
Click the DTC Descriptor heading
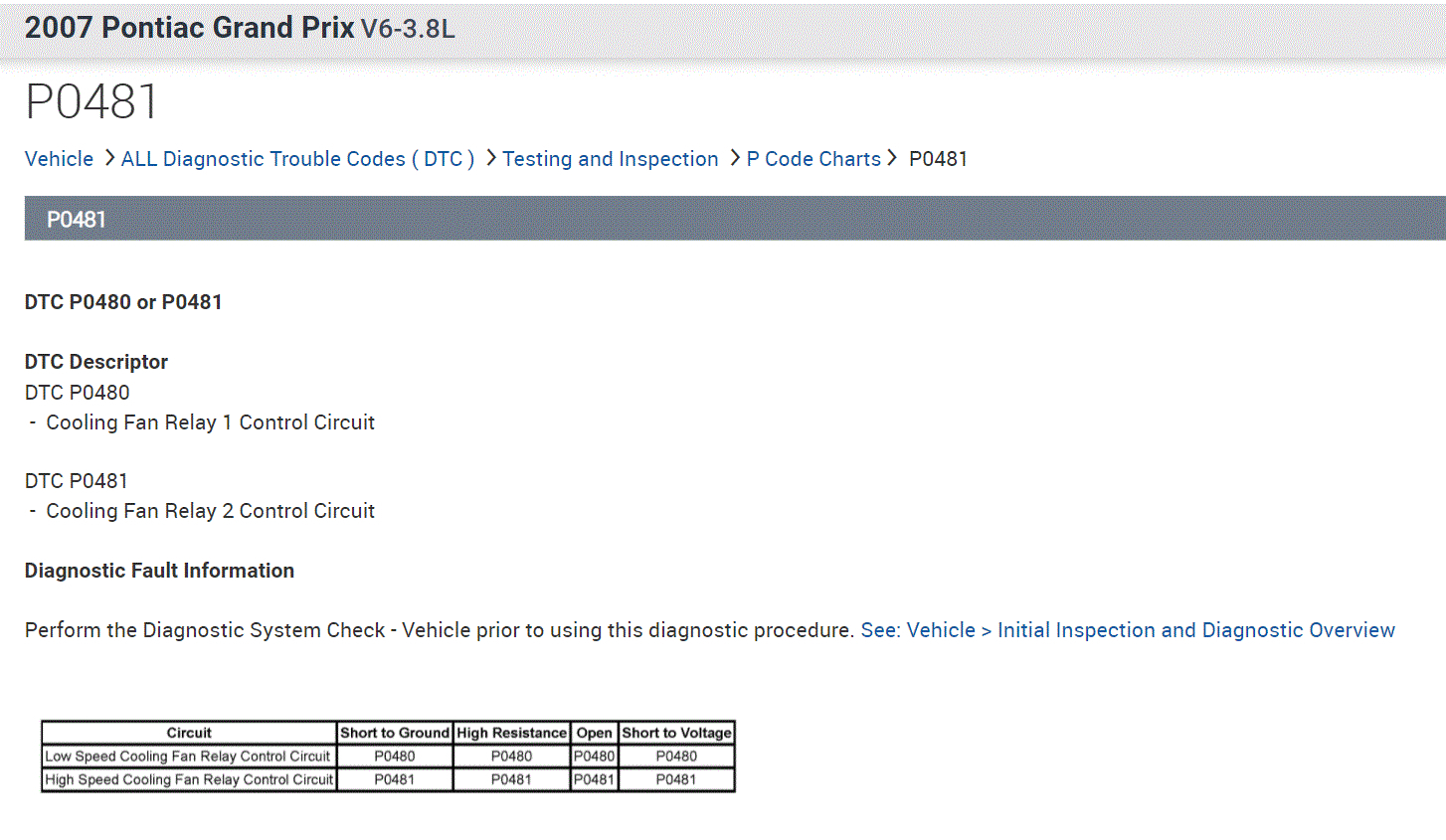tap(96, 362)
